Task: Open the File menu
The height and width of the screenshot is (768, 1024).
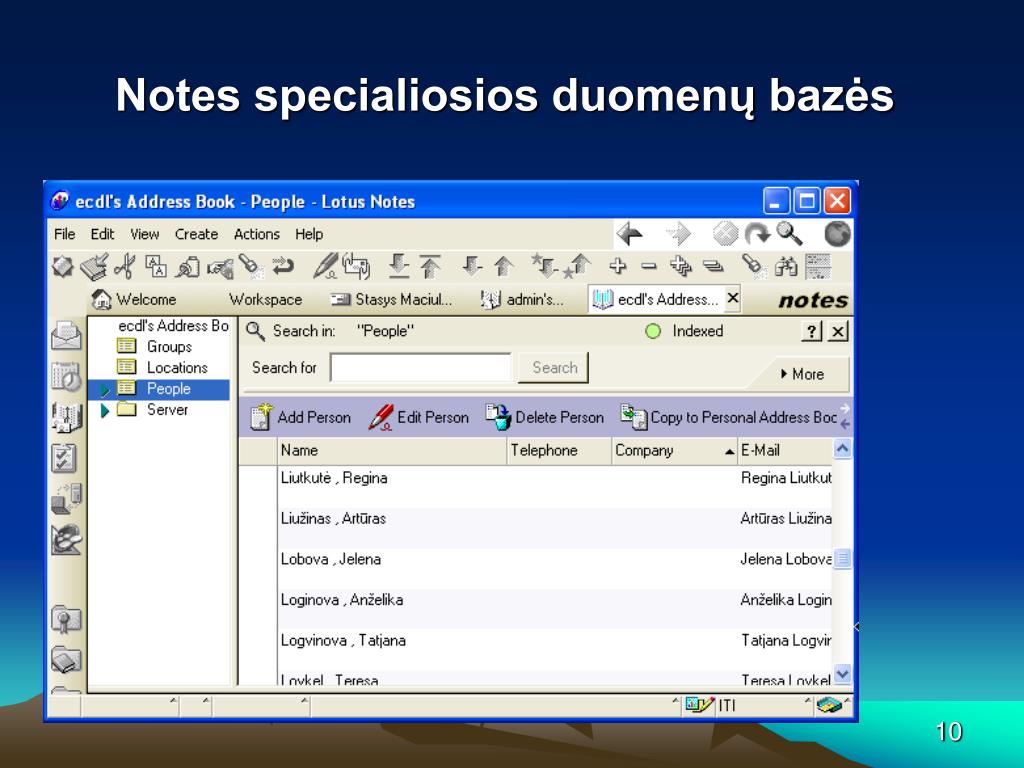Action: click(64, 234)
